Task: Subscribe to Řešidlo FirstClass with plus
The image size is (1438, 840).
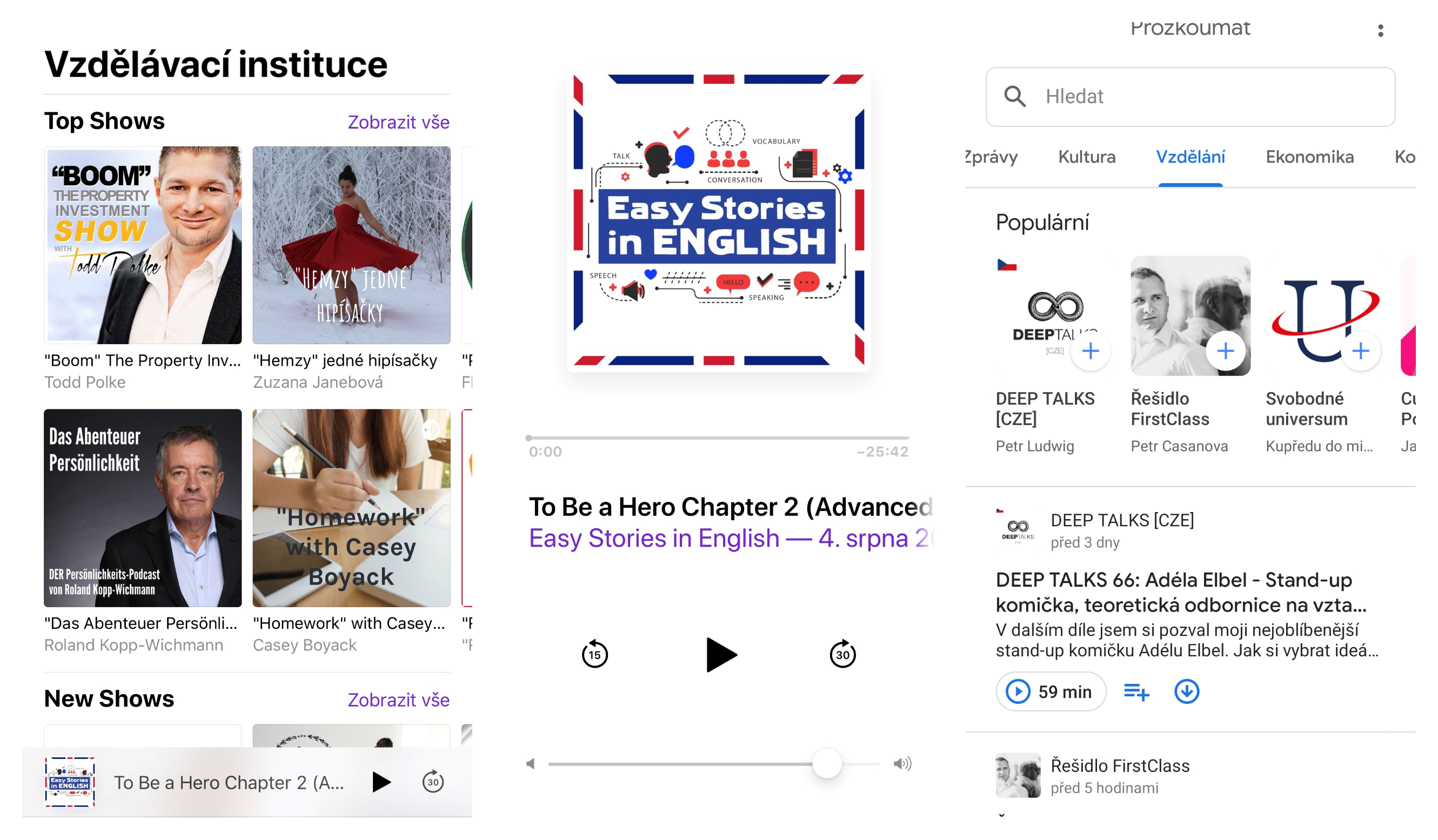Action: pos(1225,351)
